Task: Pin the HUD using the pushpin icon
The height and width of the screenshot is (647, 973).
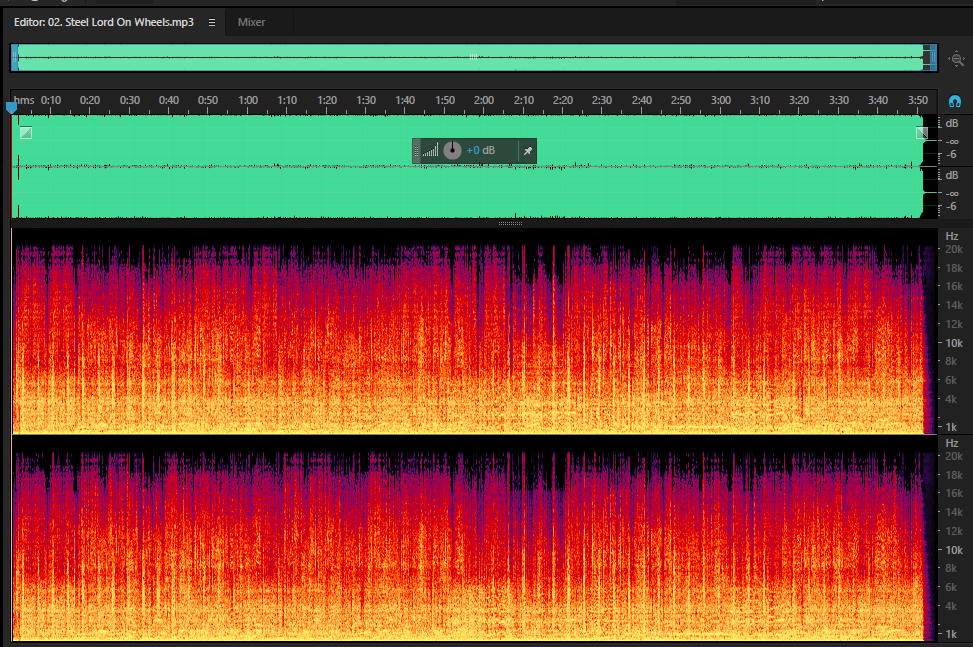Action: (x=527, y=151)
